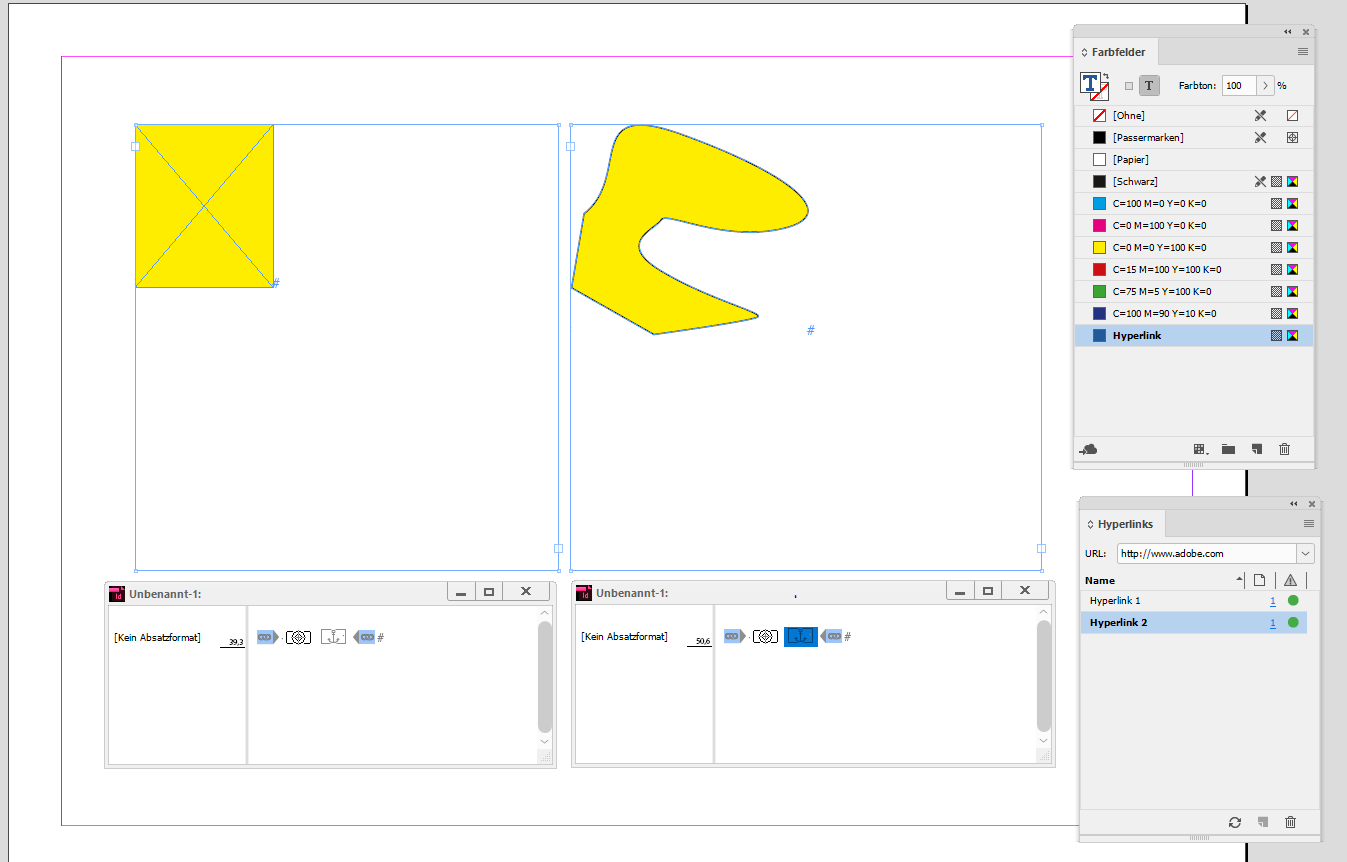1347x862 pixels.
Task: Select the [Passermarken] swatch
Action: [x=1194, y=137]
